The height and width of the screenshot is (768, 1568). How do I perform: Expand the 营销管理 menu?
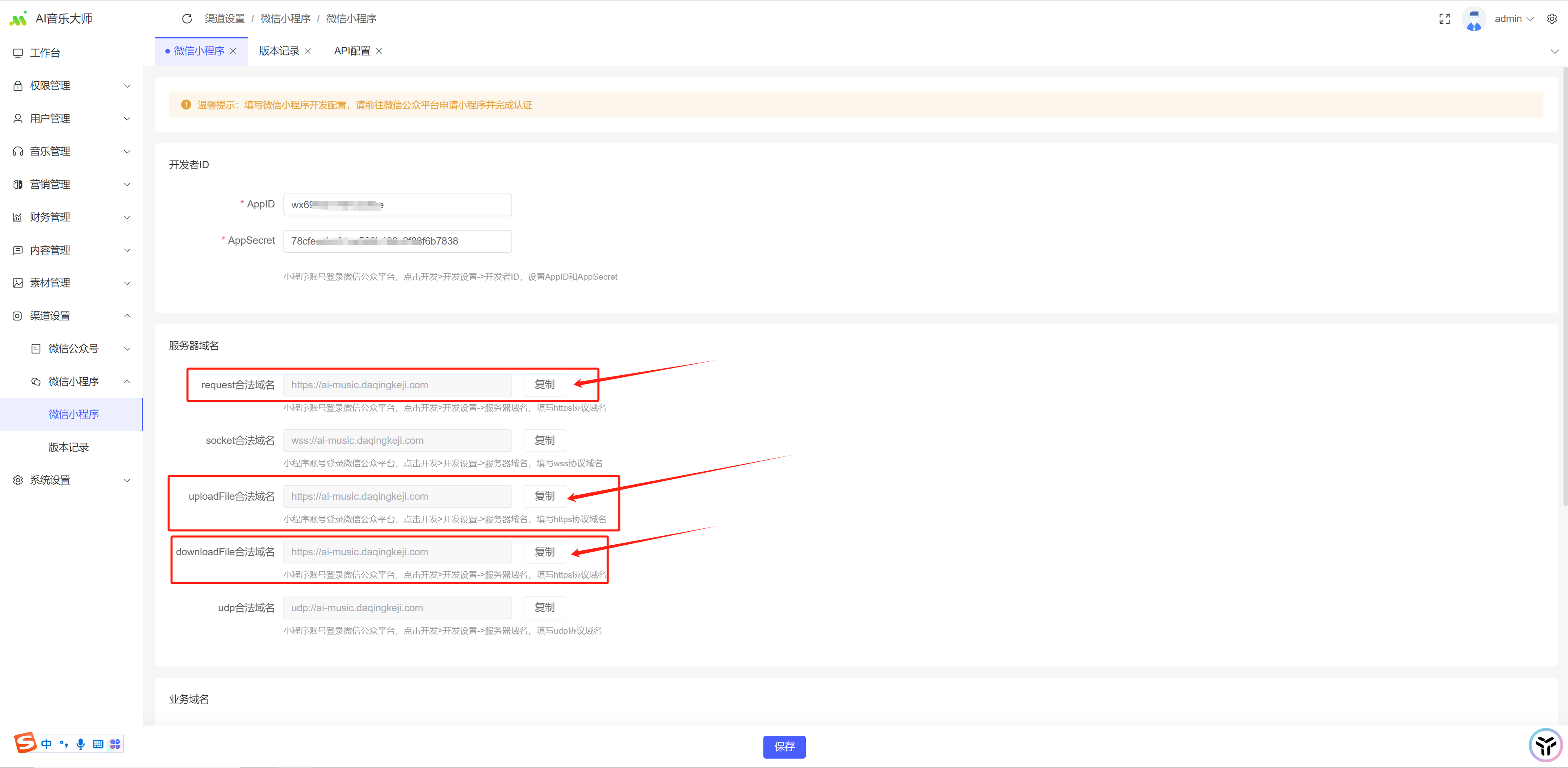point(127,185)
